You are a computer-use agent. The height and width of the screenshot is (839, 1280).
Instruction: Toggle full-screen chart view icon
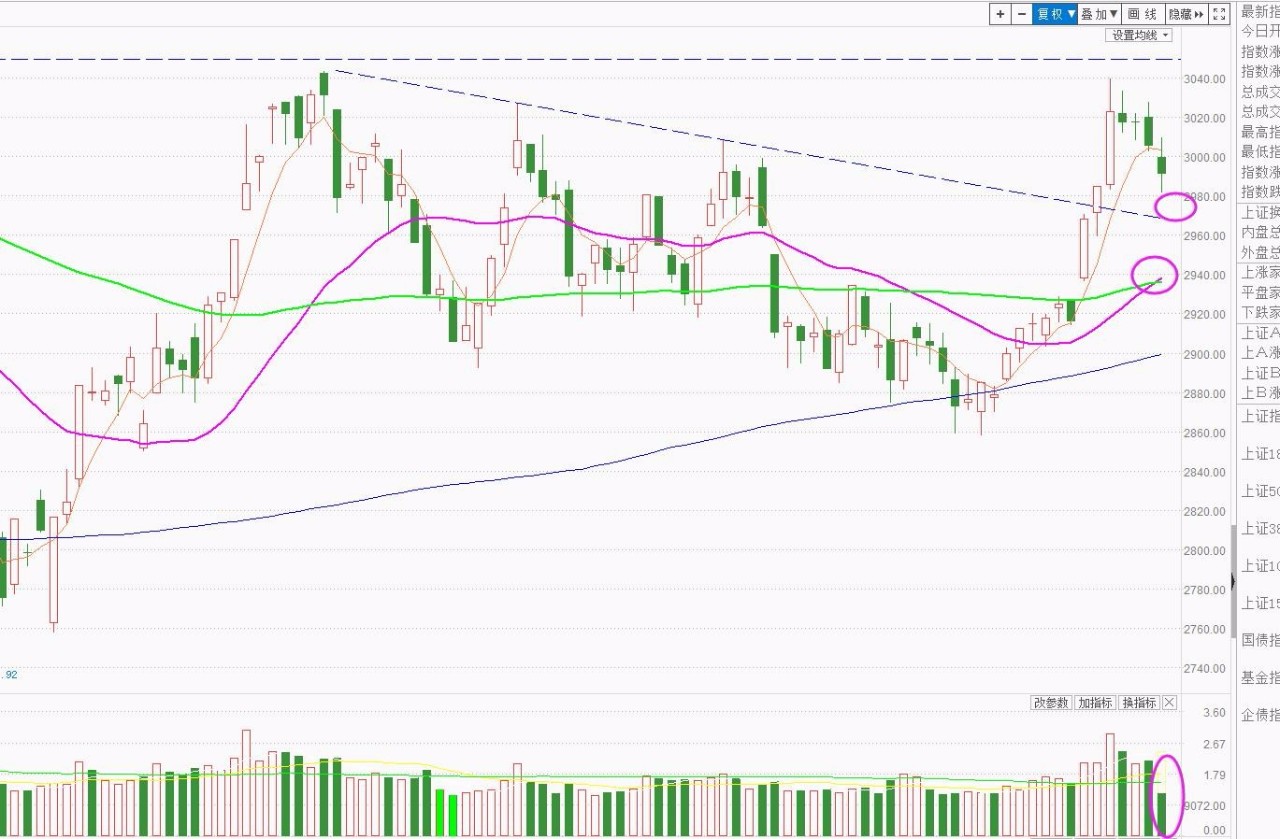click(1219, 14)
